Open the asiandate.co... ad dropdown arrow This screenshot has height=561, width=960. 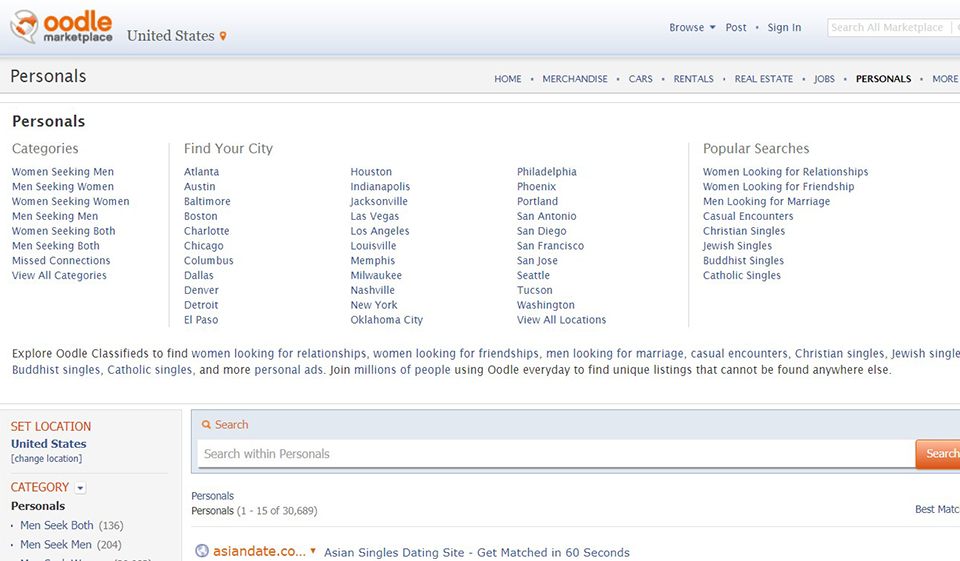pyautogui.click(x=313, y=551)
